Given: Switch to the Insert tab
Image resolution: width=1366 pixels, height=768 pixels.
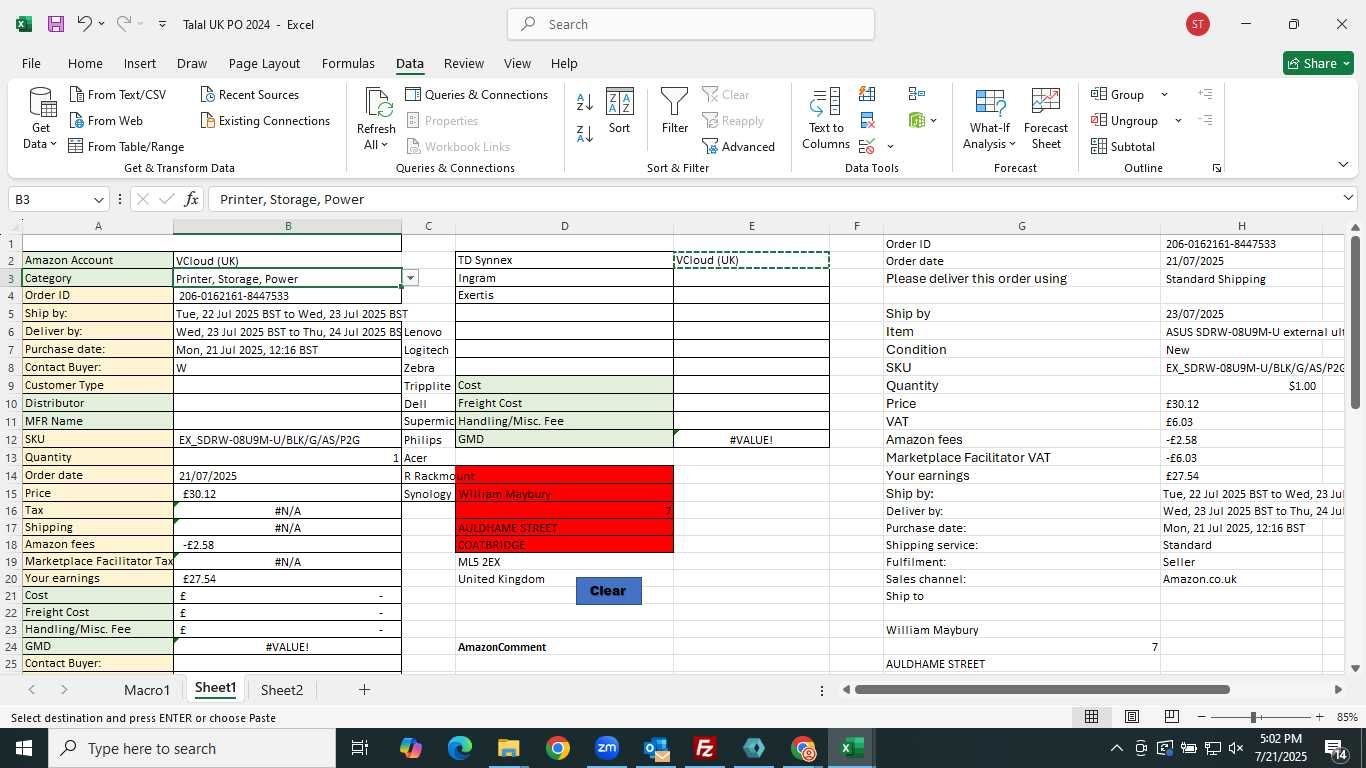Looking at the screenshot, I should [140, 63].
